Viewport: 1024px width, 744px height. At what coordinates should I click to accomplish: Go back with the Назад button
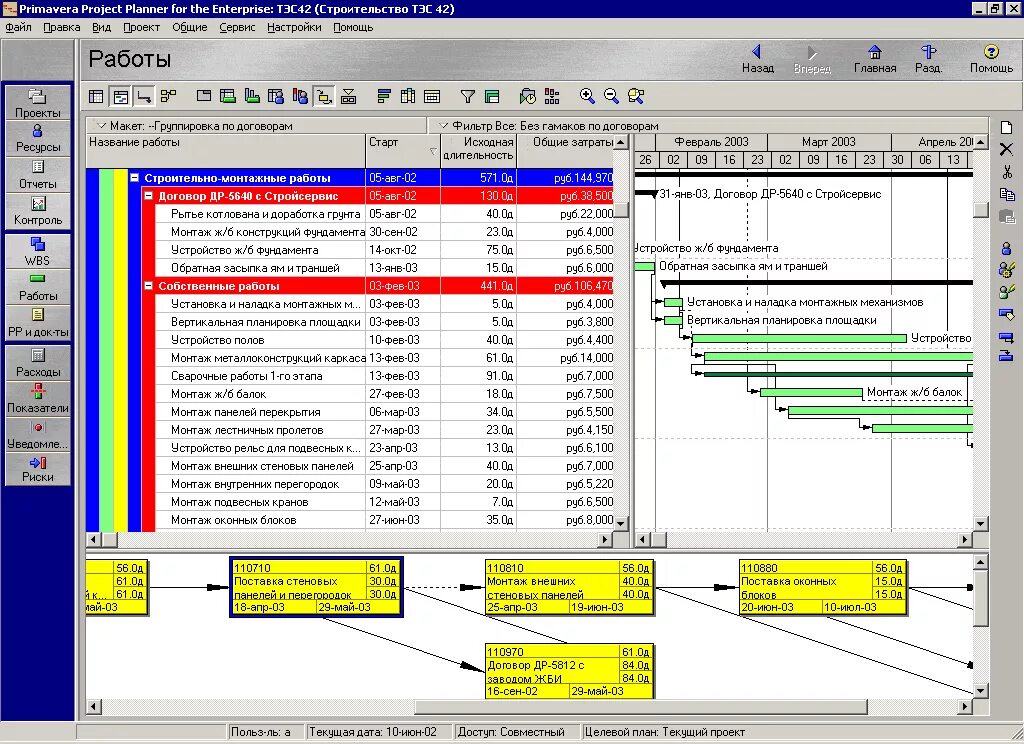(x=758, y=59)
